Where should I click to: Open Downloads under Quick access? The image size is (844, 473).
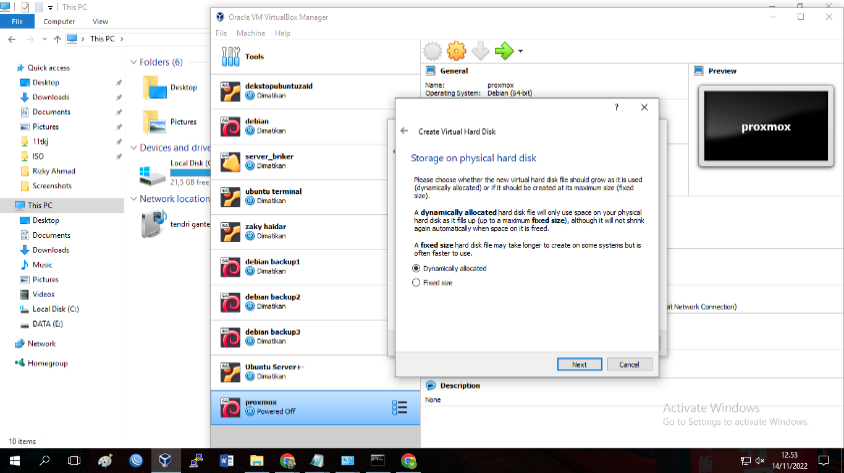[x=51, y=97]
